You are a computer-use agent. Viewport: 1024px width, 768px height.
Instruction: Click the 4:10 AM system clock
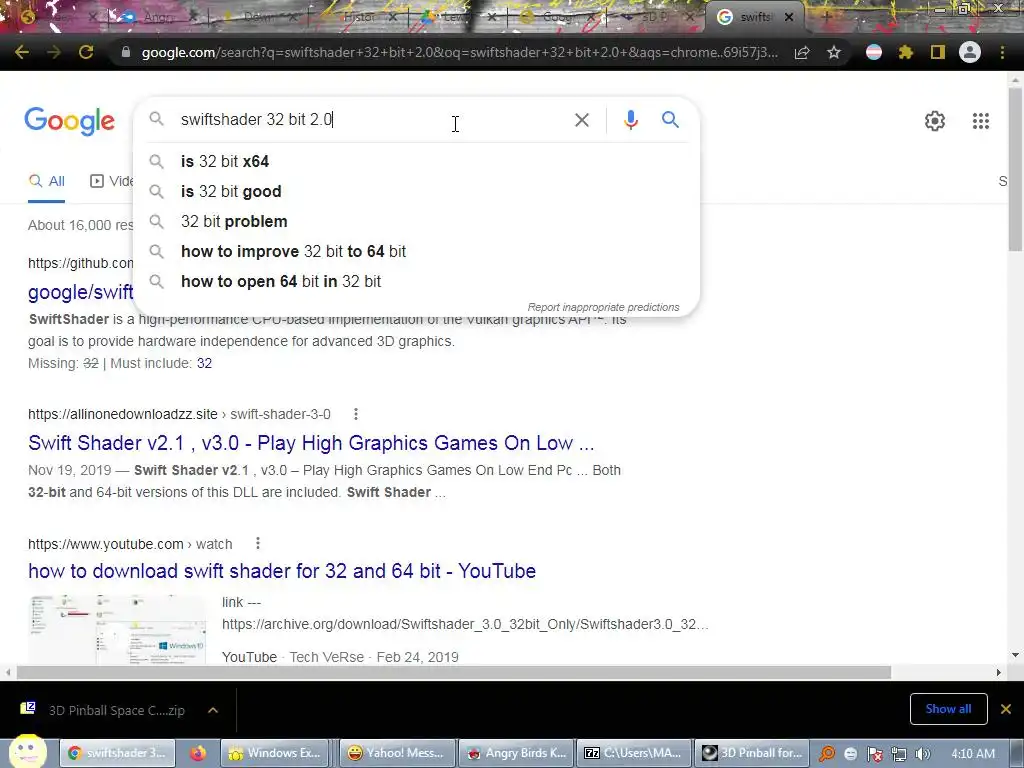coord(973,754)
